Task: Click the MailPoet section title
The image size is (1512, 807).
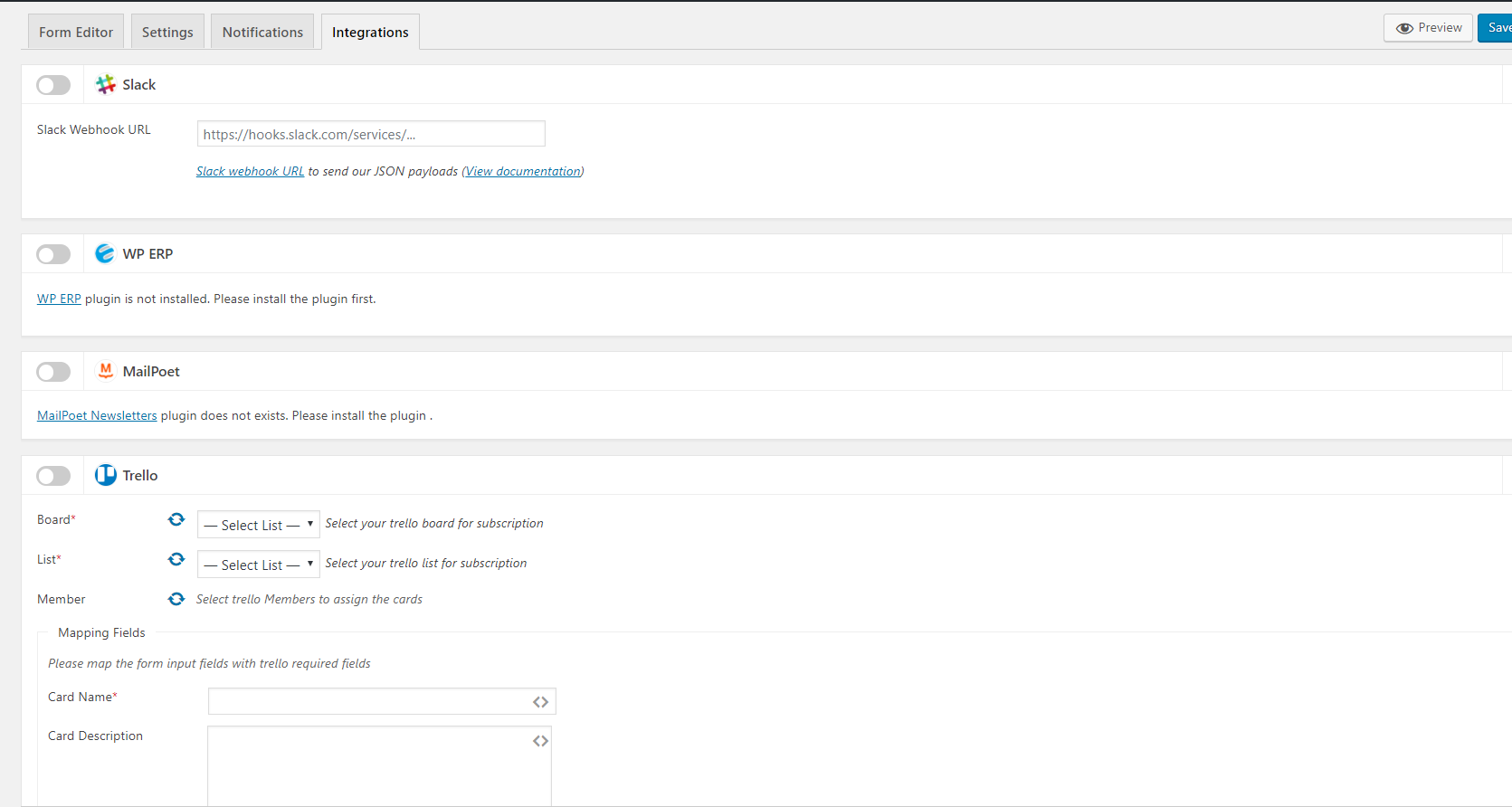Action: click(x=151, y=371)
